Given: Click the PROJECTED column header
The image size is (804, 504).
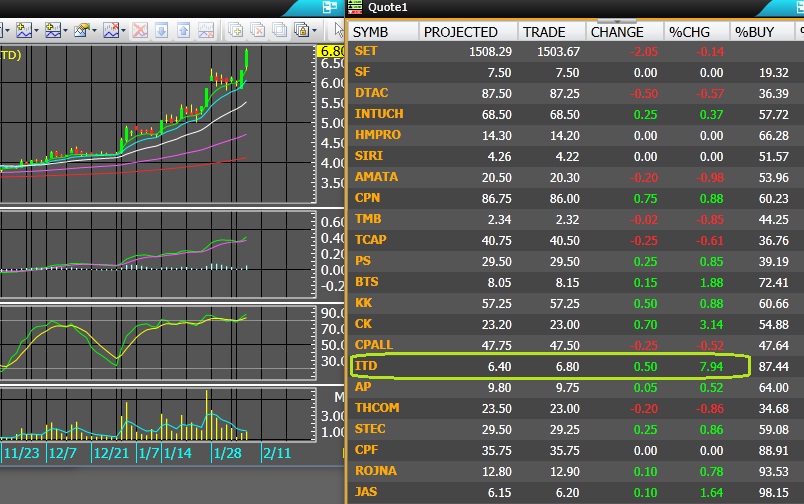Looking at the screenshot, I should tap(460, 31).
